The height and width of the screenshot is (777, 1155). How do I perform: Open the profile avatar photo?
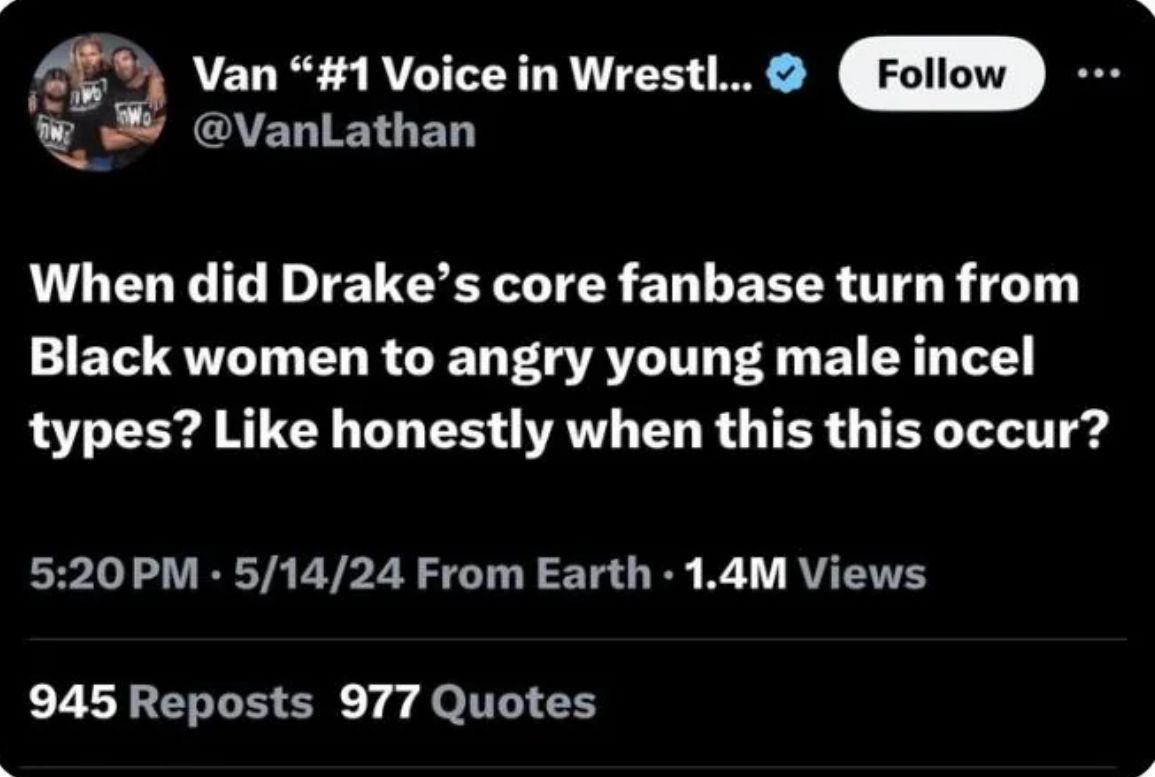[96, 102]
